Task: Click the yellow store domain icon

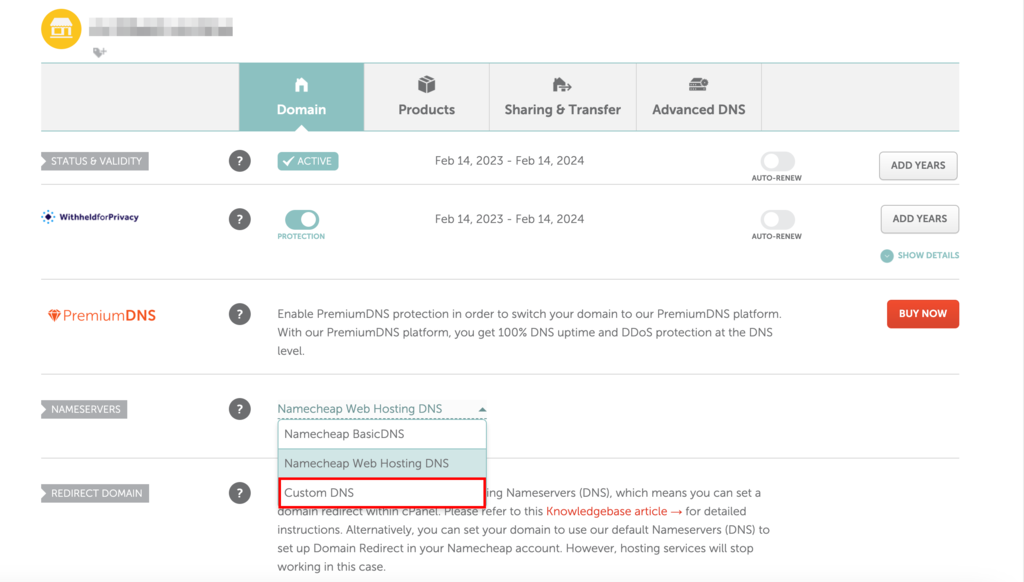Action: 61,29
